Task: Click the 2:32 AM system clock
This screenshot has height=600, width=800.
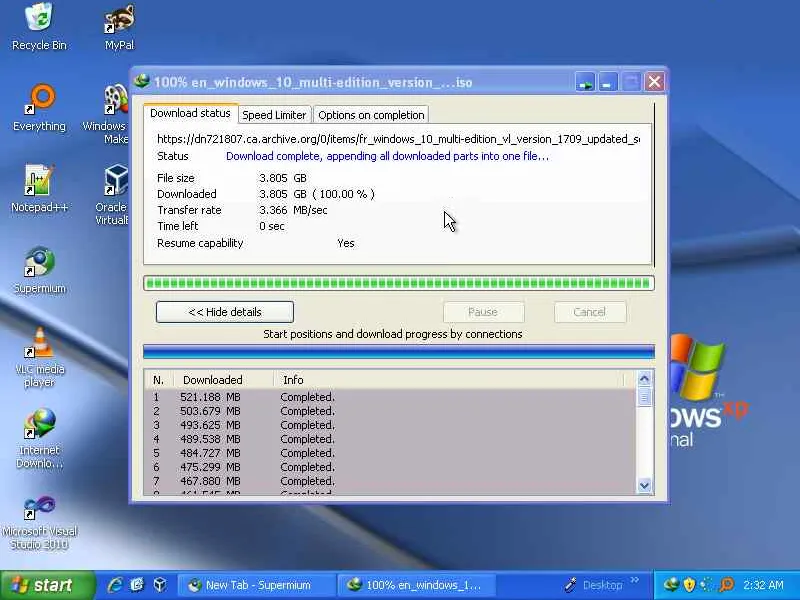Action: coord(763,585)
